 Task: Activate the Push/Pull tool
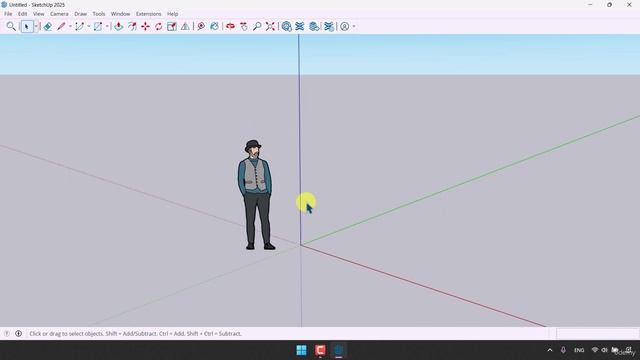click(x=119, y=27)
